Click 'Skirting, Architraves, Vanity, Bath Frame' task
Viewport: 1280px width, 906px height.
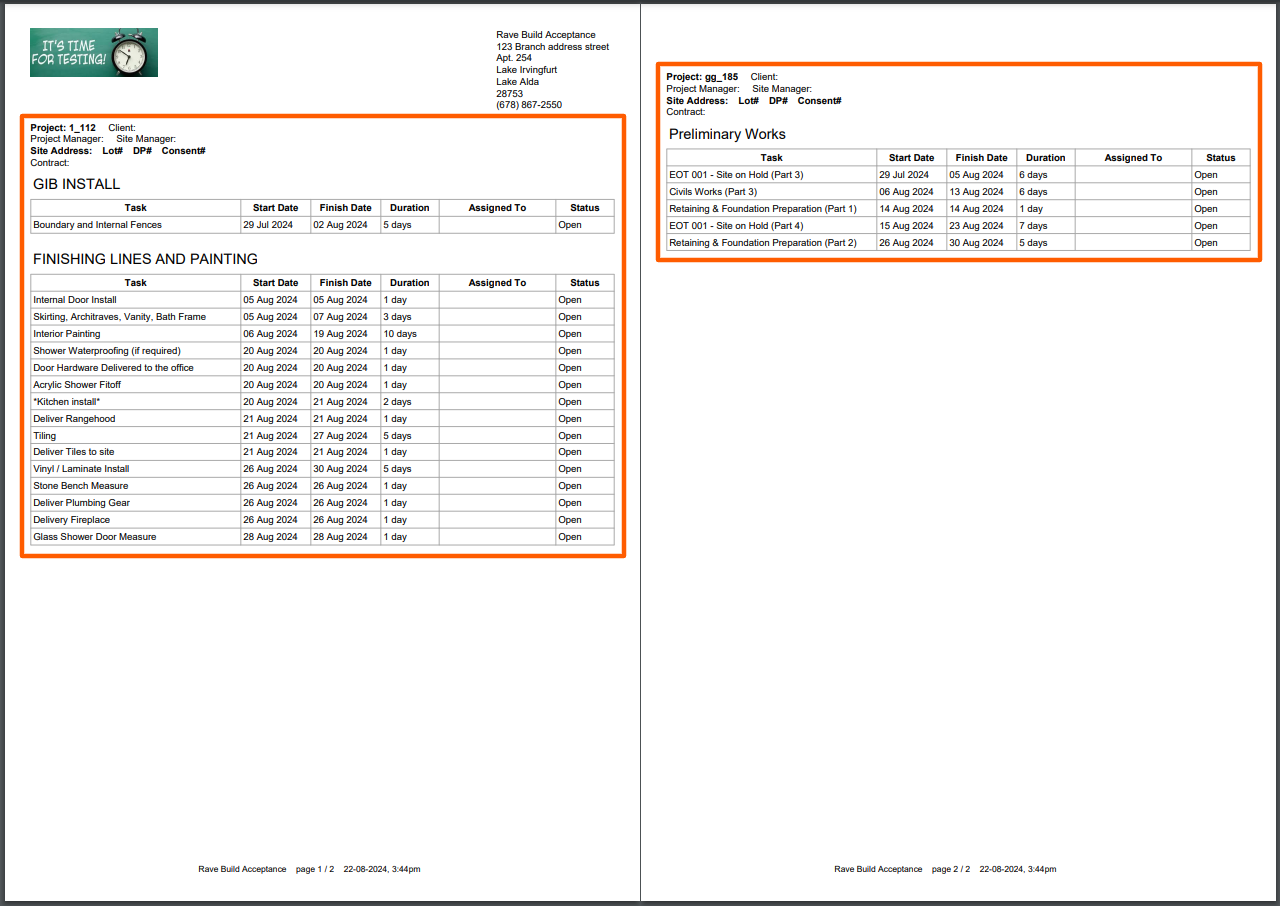[119, 317]
